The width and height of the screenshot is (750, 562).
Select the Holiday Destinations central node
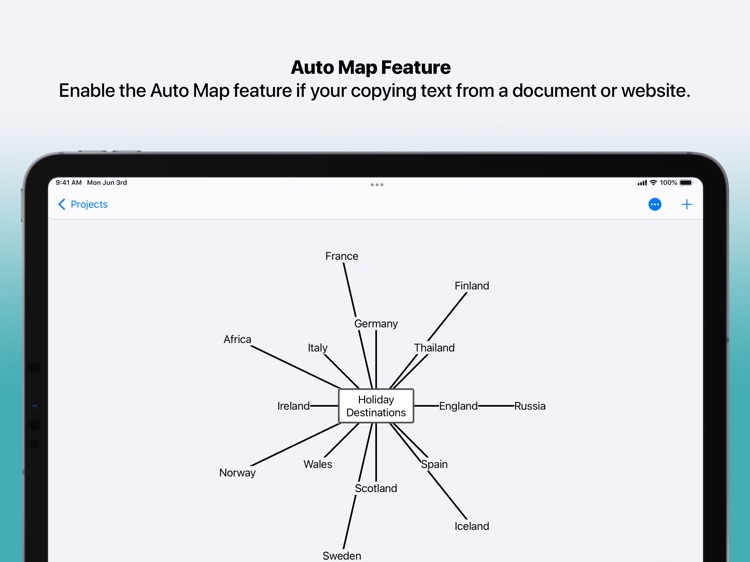click(376, 406)
